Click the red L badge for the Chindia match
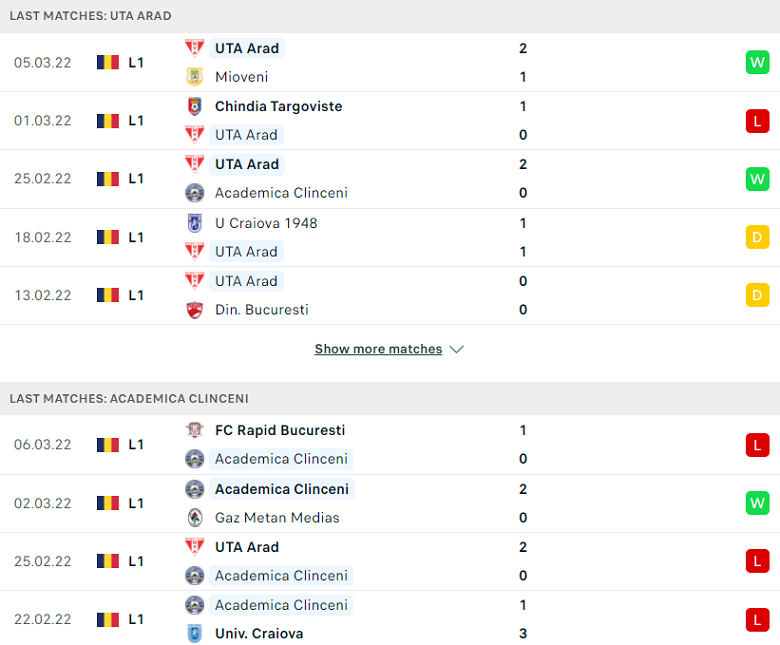 point(757,121)
